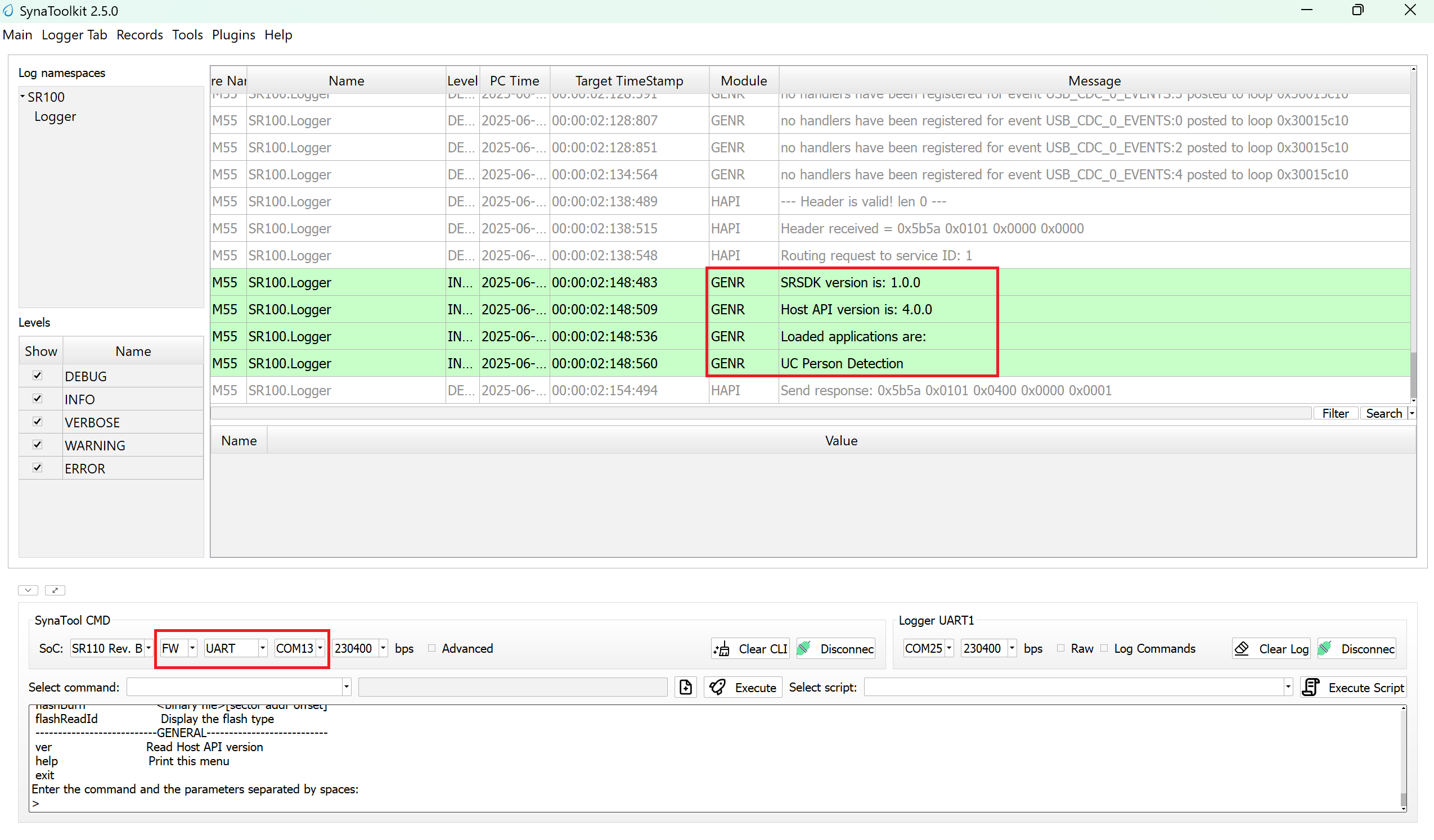Click the scroll icon beside Execute Script
The image size is (1434, 840).
click(x=1311, y=687)
